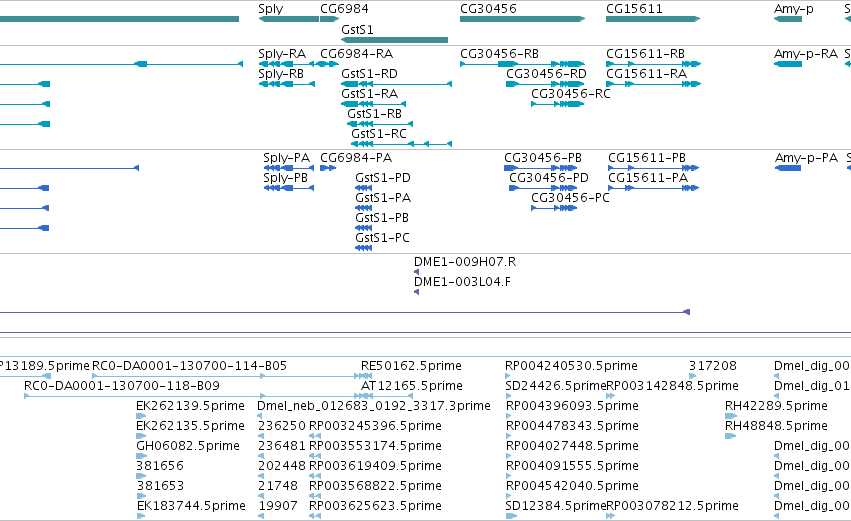Select transcript GstS1-RD
The image size is (851, 521).
pyautogui.click(x=369, y=74)
